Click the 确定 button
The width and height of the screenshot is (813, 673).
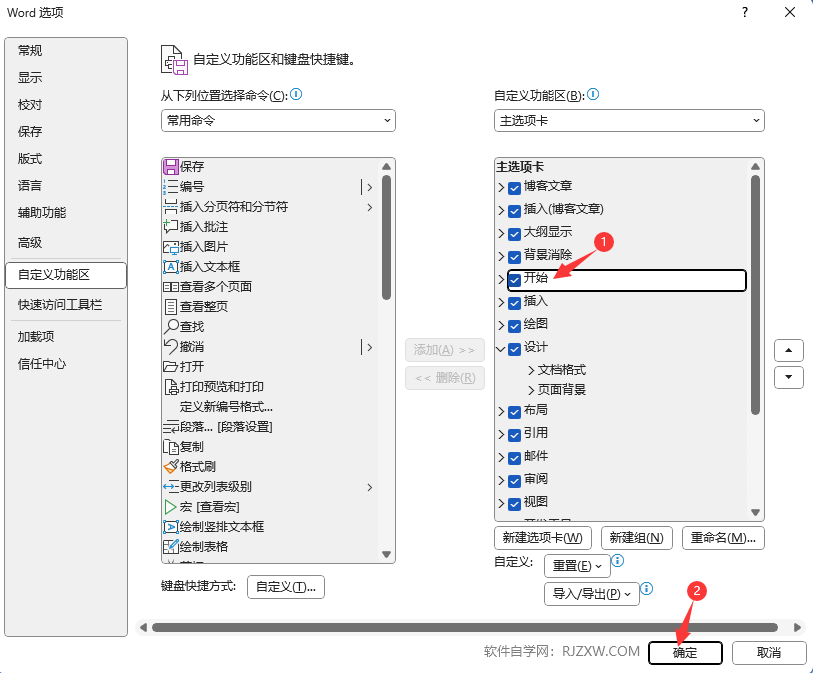pyautogui.click(x=685, y=653)
